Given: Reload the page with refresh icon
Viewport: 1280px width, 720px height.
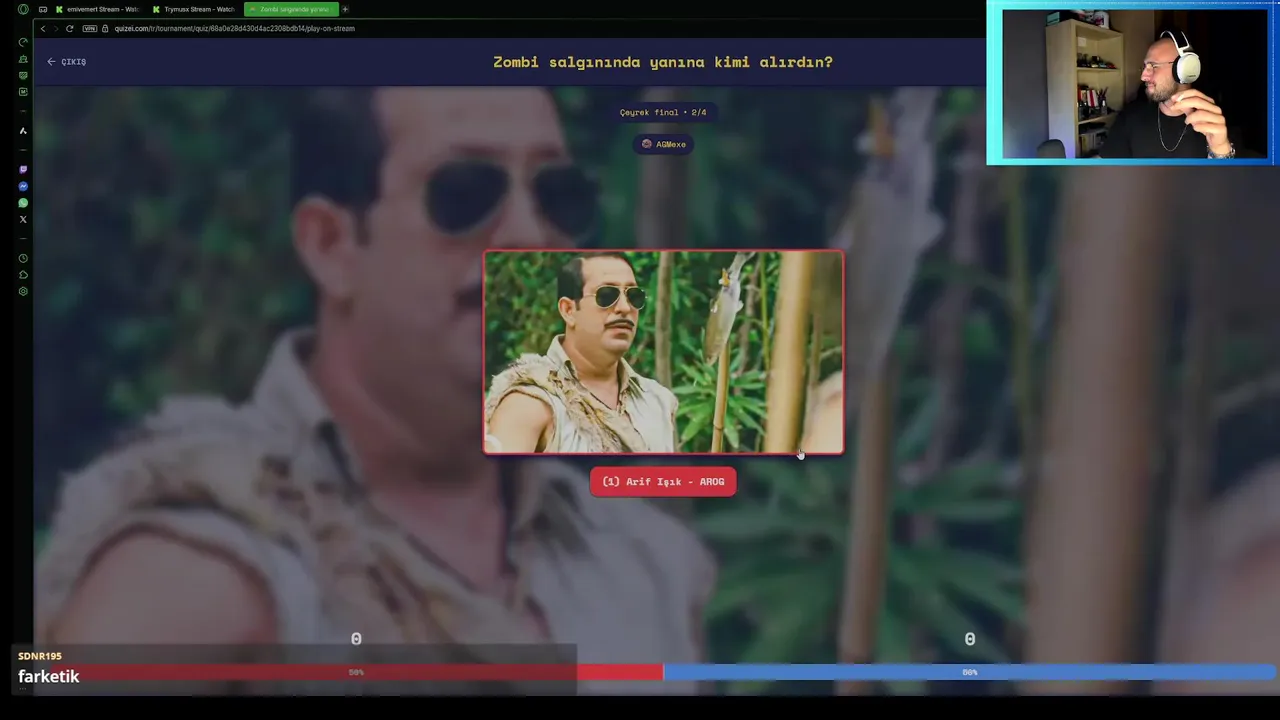Looking at the screenshot, I should pos(69,28).
